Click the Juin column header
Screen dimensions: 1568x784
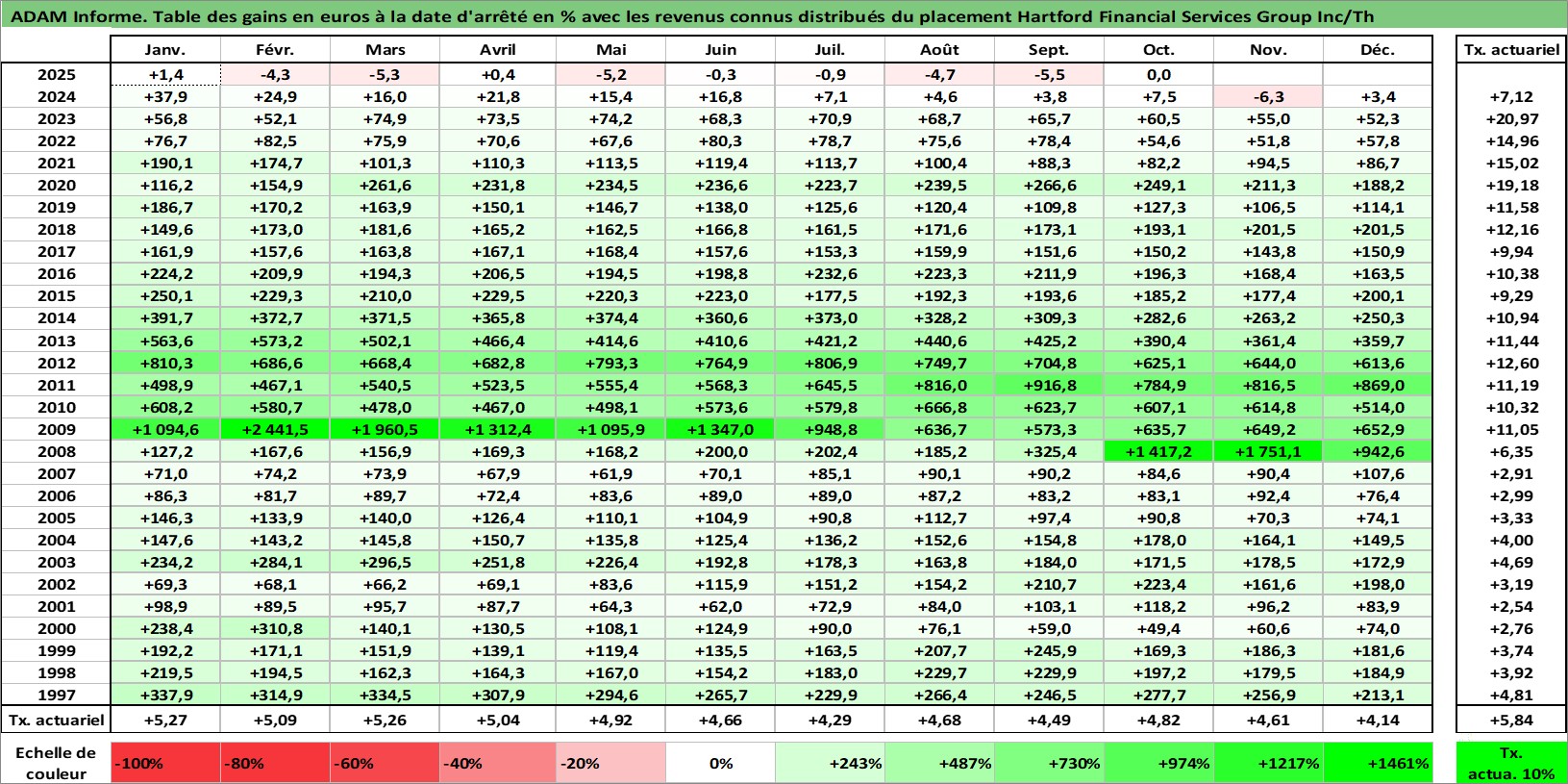pos(720,50)
